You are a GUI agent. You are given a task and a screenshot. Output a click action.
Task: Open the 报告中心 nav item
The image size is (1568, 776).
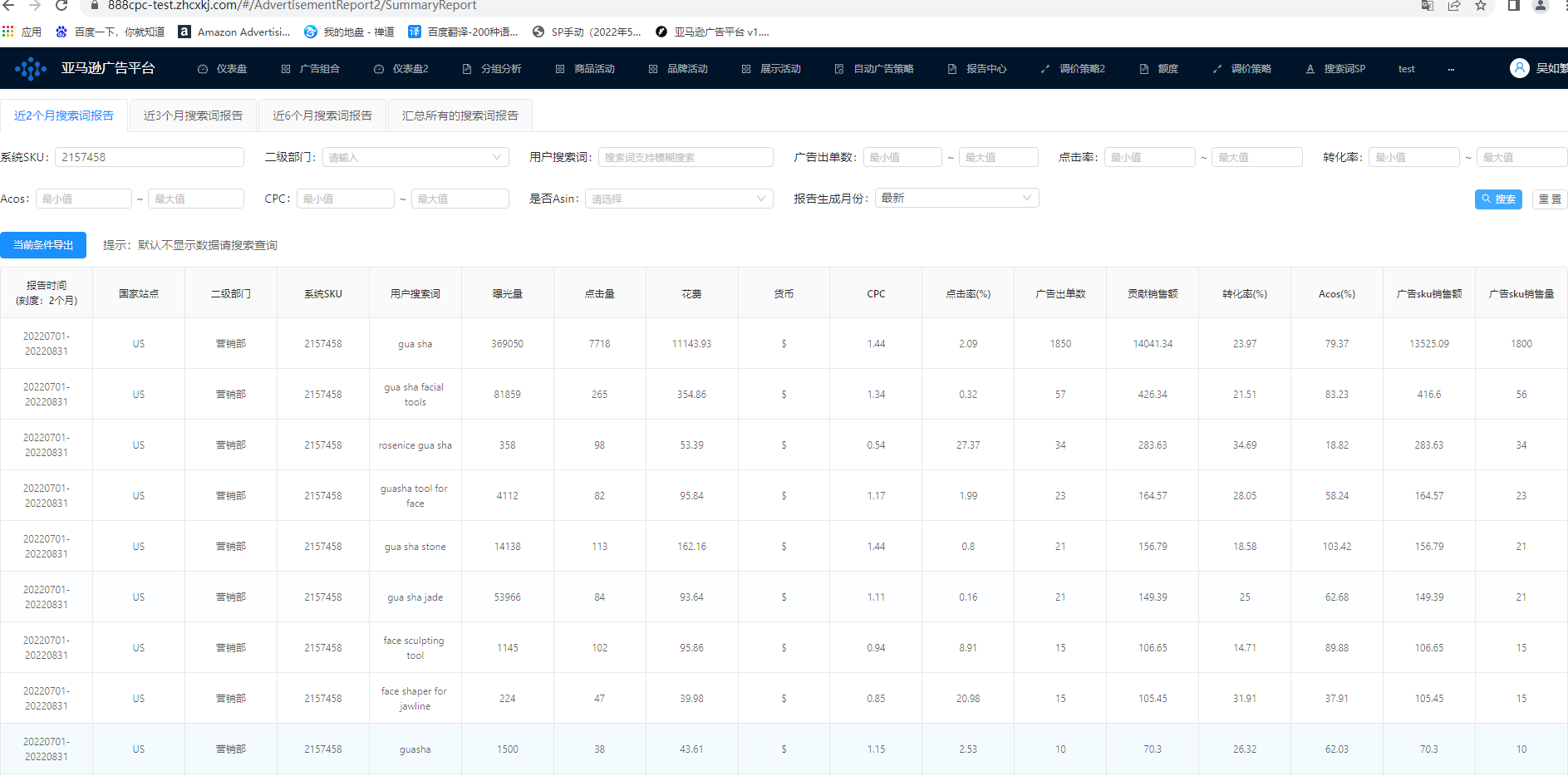pyautogui.click(x=977, y=69)
